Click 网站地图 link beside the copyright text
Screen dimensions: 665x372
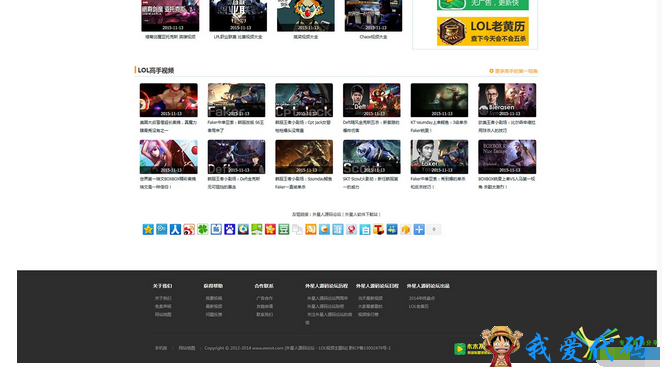pos(187,348)
